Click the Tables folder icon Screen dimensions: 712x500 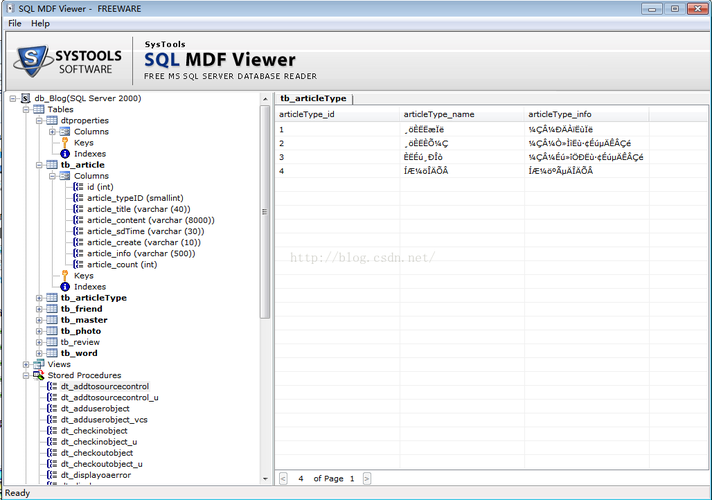click(39, 109)
